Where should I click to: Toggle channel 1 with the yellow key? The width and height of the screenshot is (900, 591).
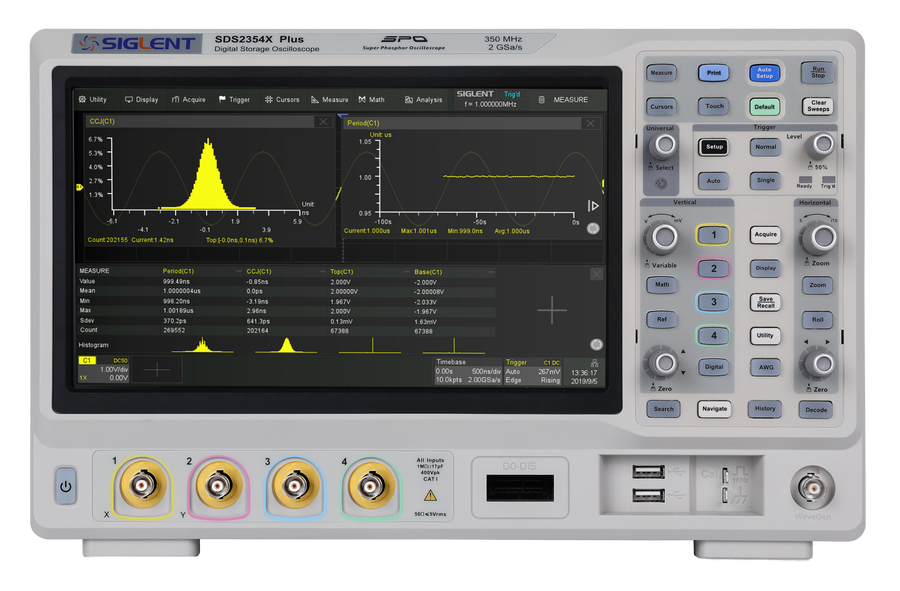(713, 235)
